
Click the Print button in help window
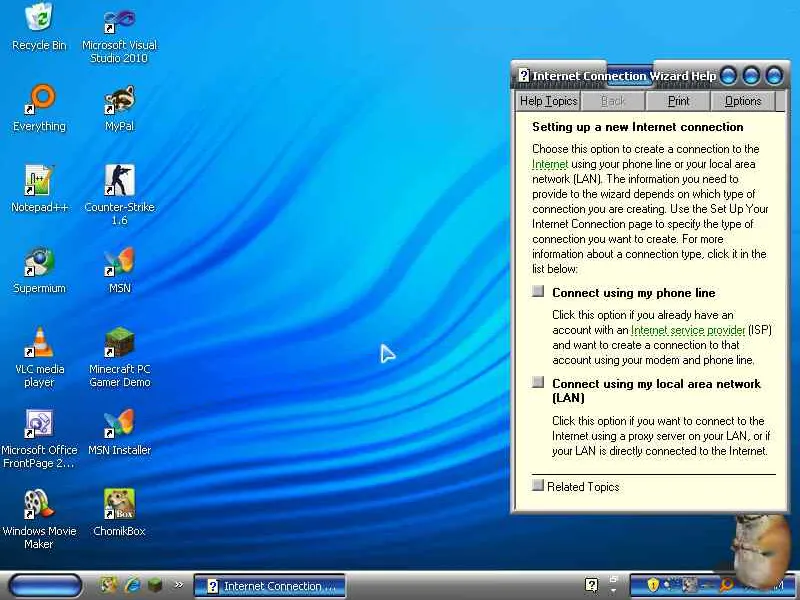tap(678, 101)
